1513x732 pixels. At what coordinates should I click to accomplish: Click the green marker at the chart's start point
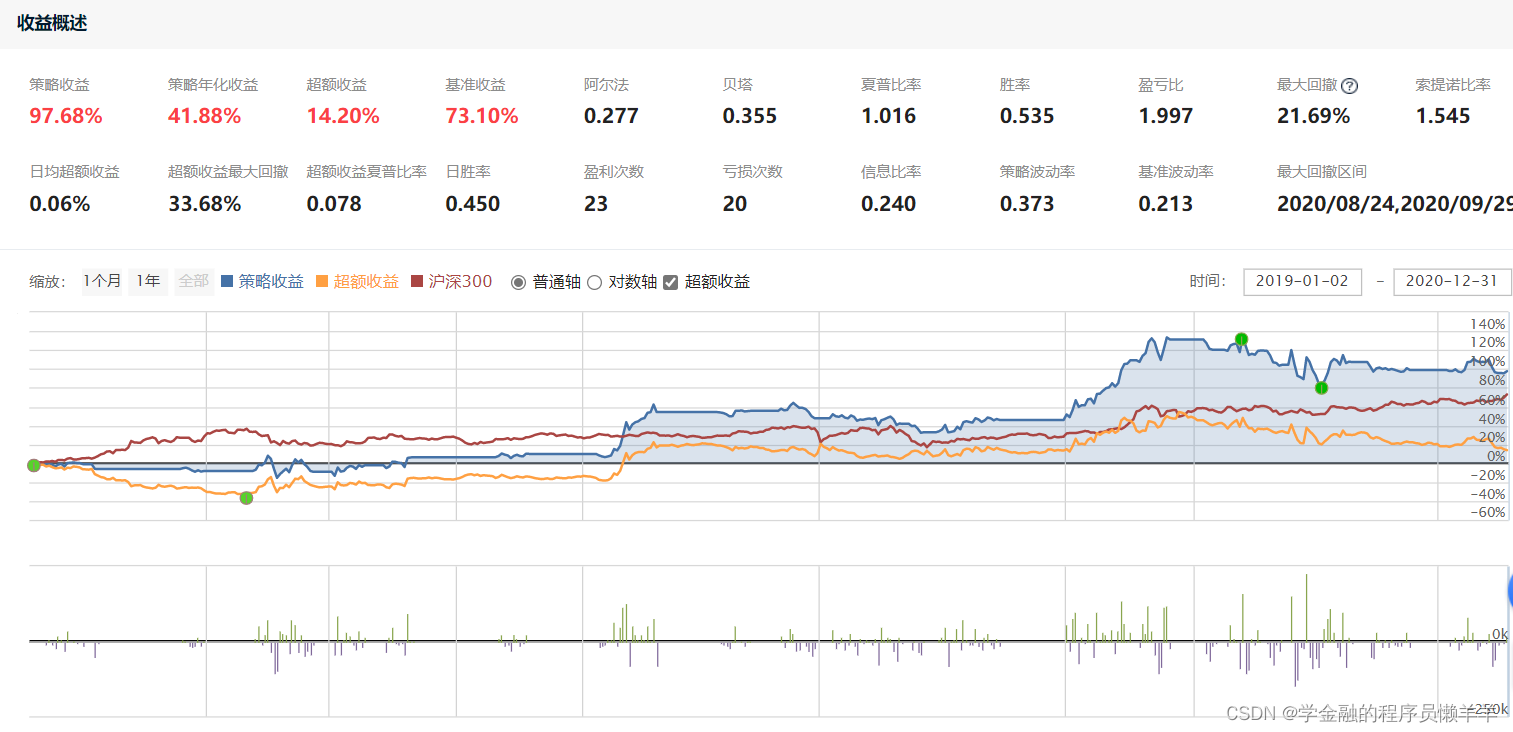[x=33, y=464]
